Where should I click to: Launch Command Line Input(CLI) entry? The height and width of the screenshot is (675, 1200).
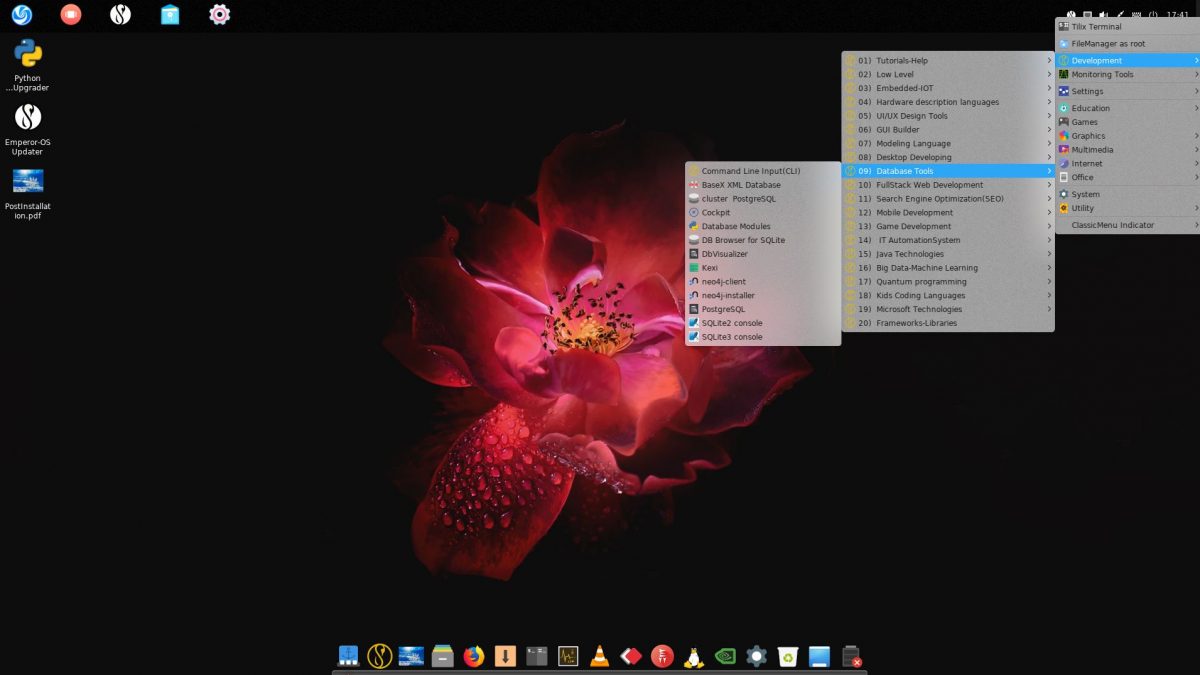click(763, 171)
